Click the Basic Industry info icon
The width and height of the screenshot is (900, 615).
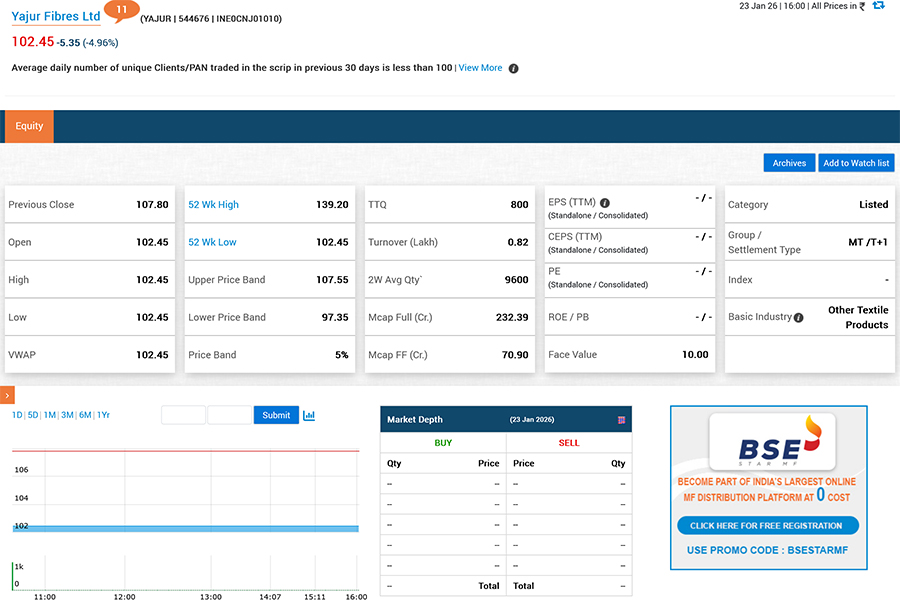(798, 317)
